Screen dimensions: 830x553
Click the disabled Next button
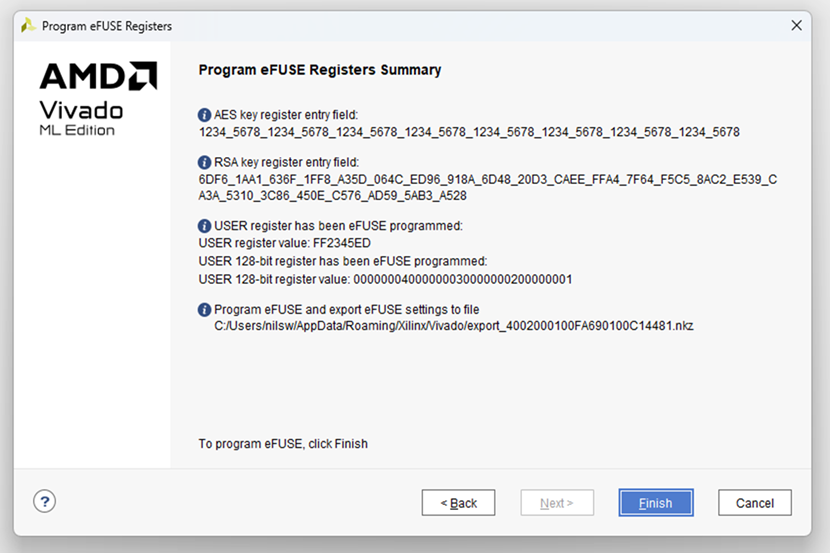click(x=556, y=503)
